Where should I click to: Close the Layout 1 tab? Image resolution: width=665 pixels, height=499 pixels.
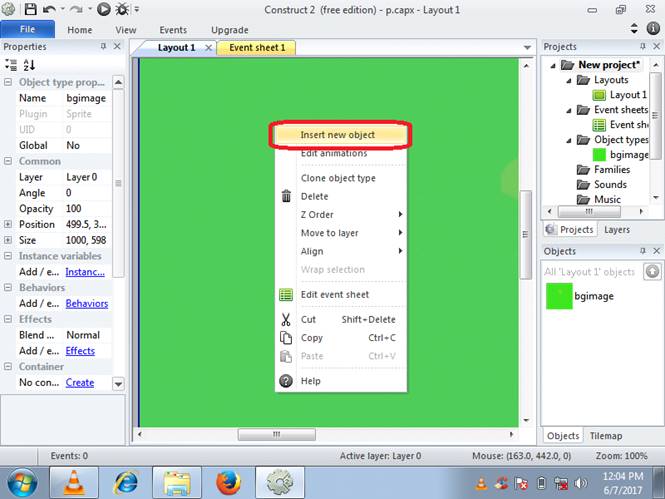(208, 47)
